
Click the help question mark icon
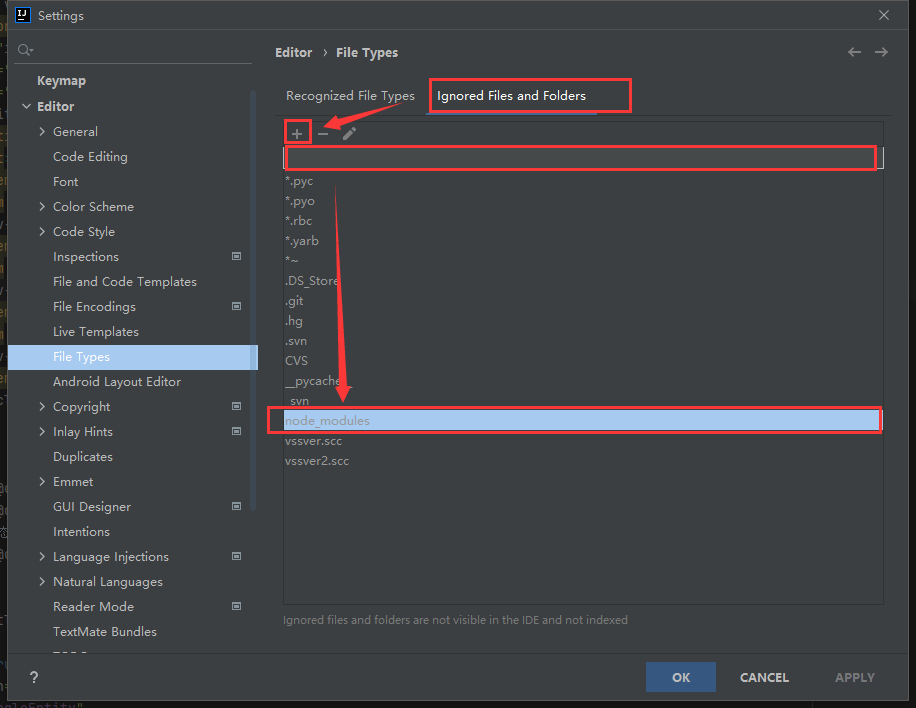click(x=33, y=677)
